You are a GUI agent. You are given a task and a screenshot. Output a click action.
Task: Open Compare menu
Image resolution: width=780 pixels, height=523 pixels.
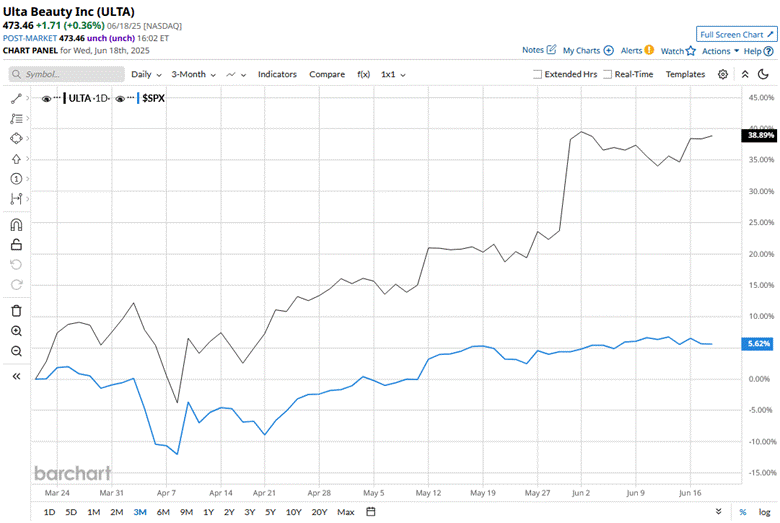327,74
